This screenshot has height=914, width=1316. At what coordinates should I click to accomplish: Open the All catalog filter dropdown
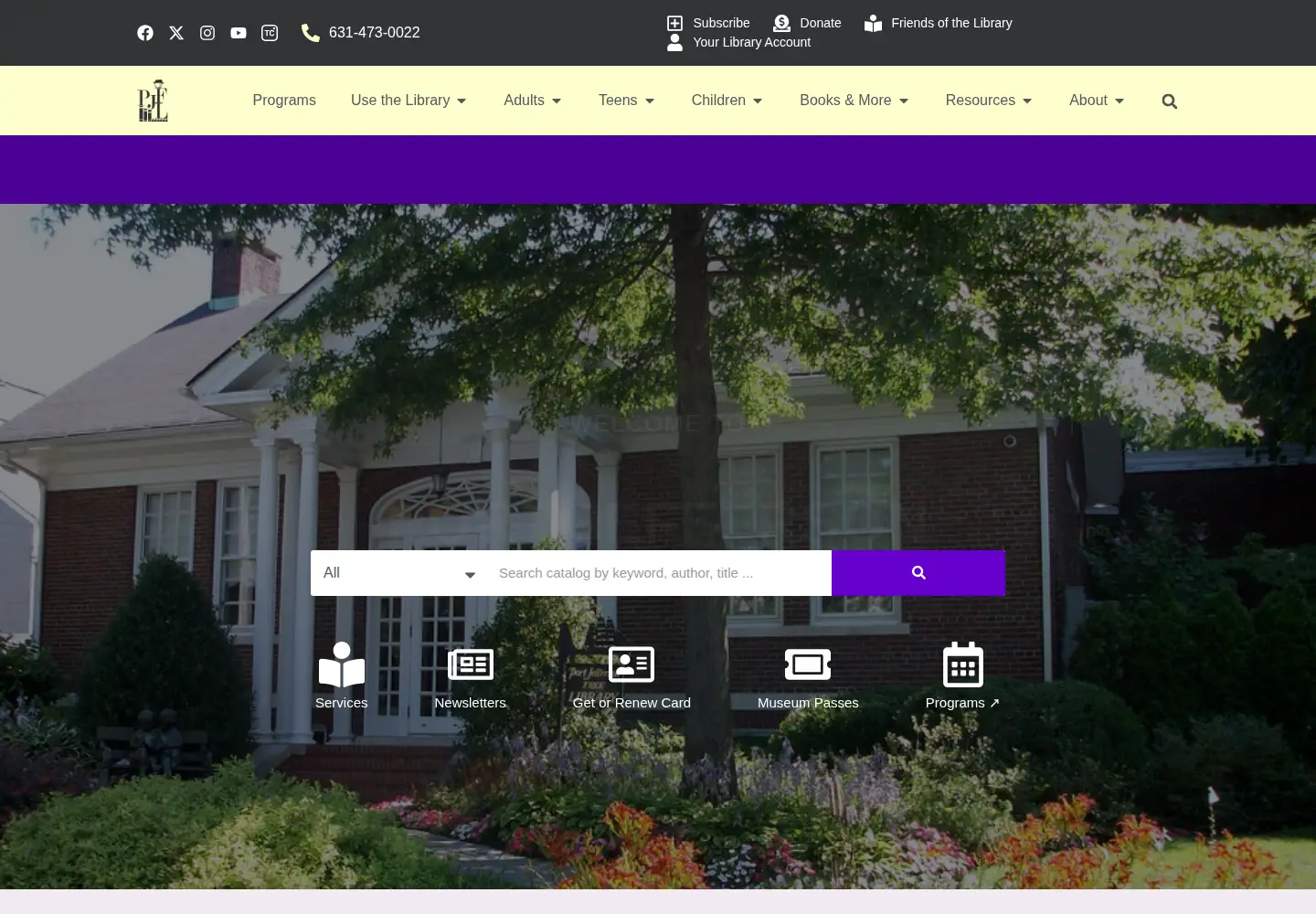coord(399,573)
